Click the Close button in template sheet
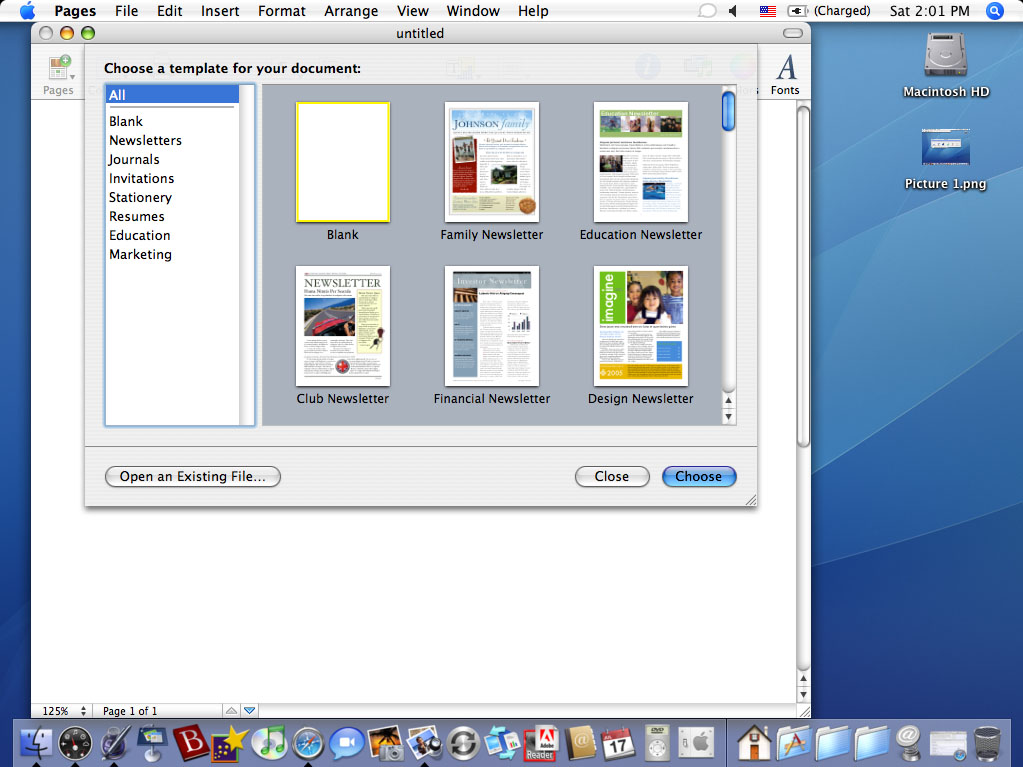The image size is (1023, 767). point(612,477)
